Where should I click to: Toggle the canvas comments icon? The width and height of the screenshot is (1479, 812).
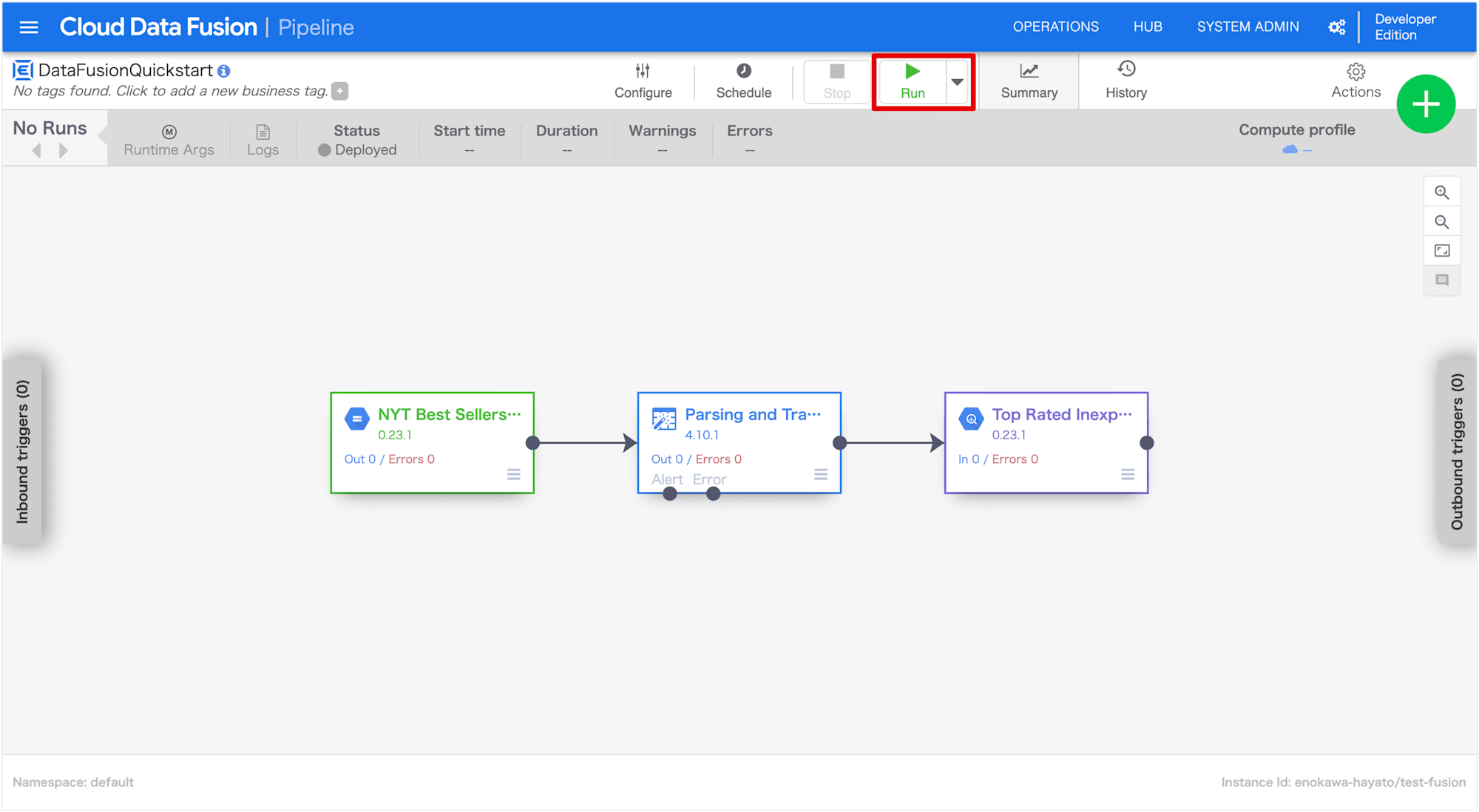tap(1441, 280)
